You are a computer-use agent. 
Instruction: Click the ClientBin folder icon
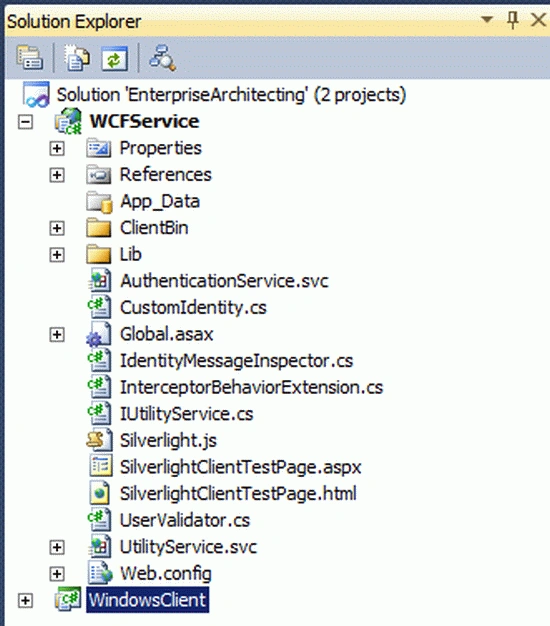point(99,228)
